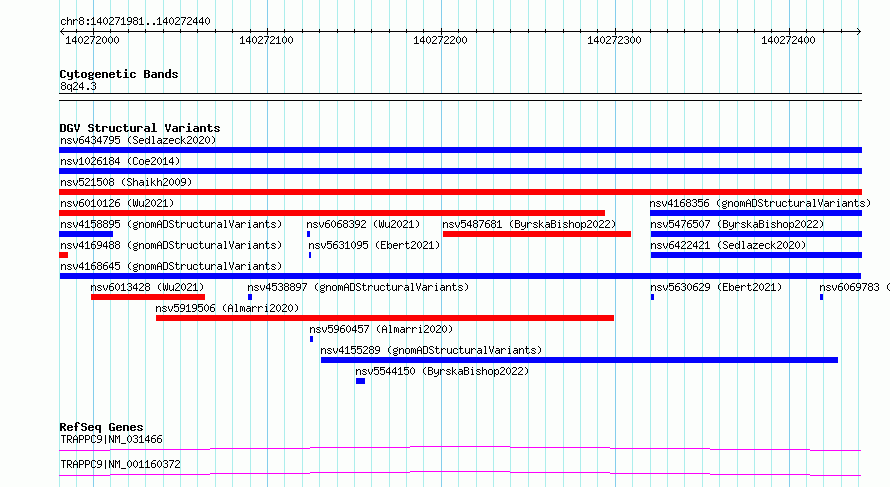The width and height of the screenshot is (890, 487).
Task: Click ruler position 140272000
Action: point(93,40)
